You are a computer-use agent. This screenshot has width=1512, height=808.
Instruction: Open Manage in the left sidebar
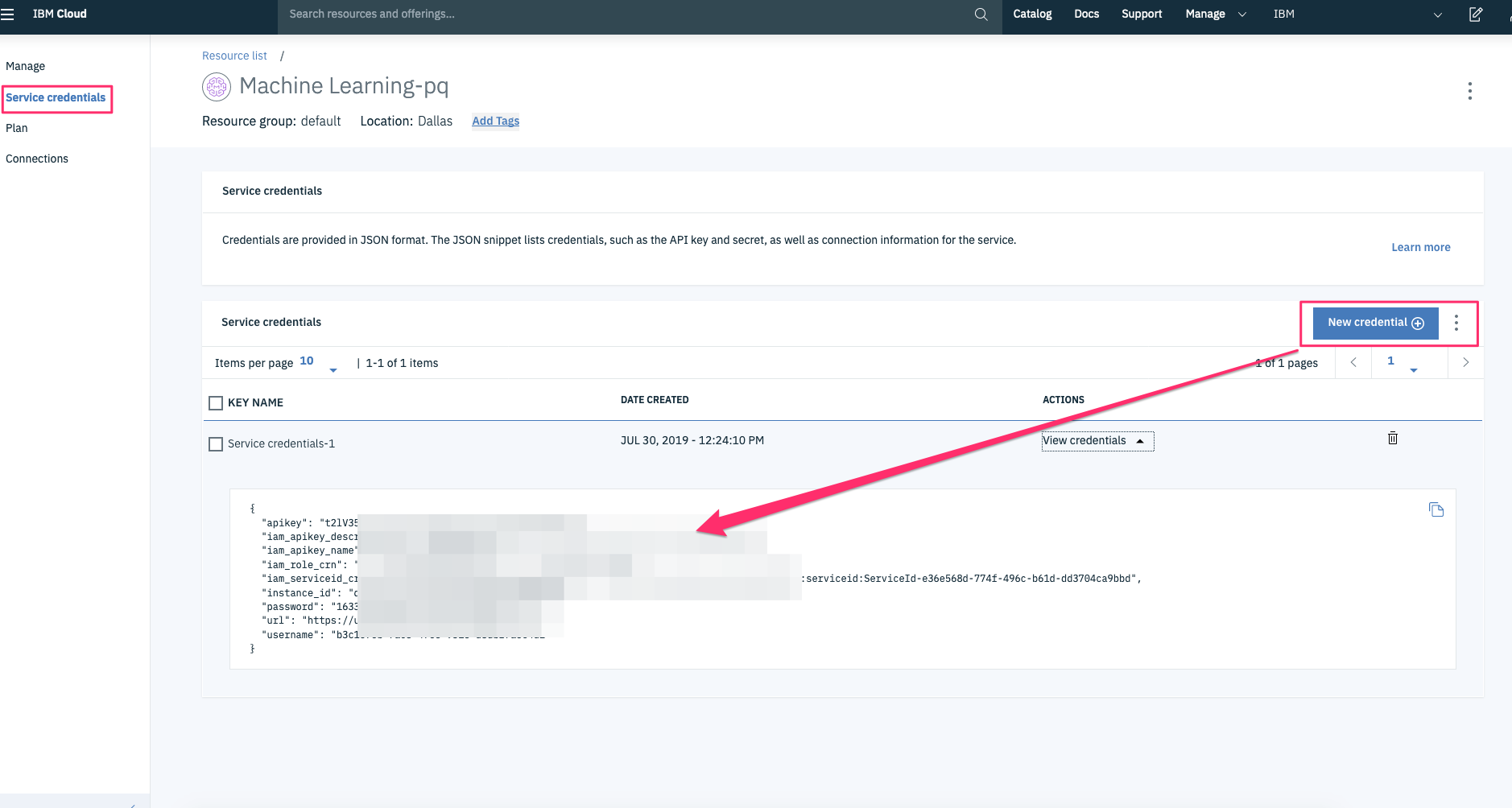pyautogui.click(x=26, y=66)
